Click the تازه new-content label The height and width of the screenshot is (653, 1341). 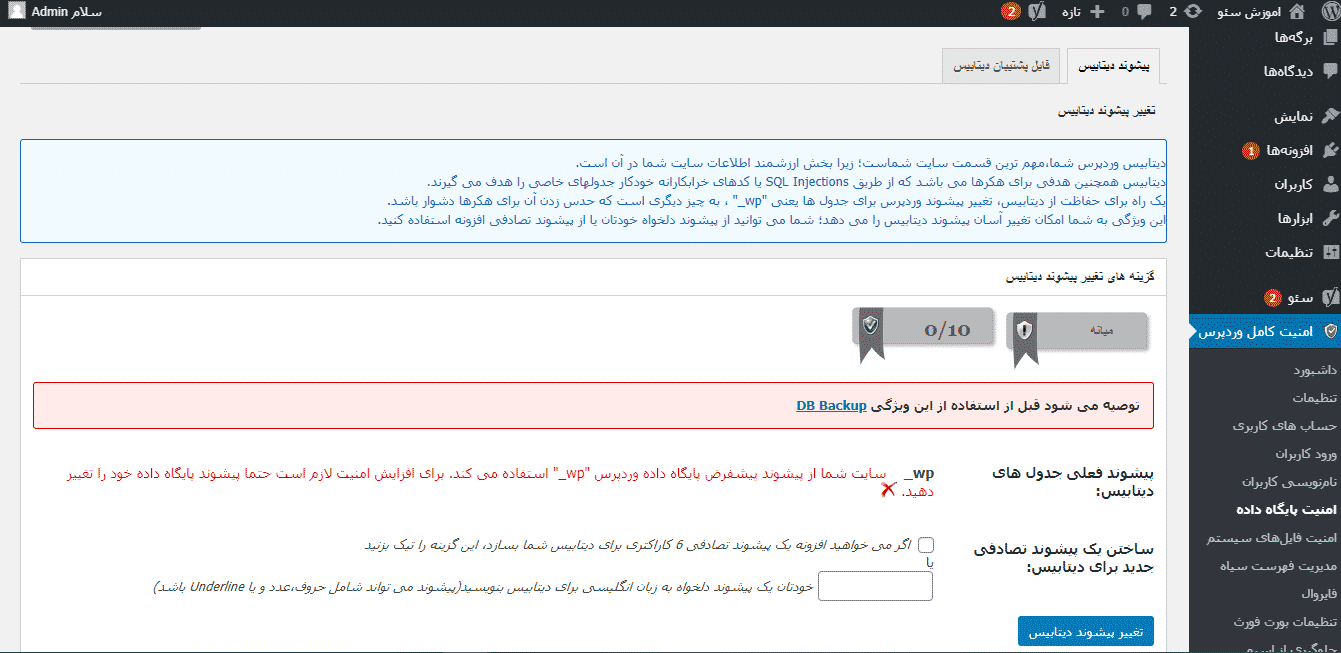(1070, 12)
